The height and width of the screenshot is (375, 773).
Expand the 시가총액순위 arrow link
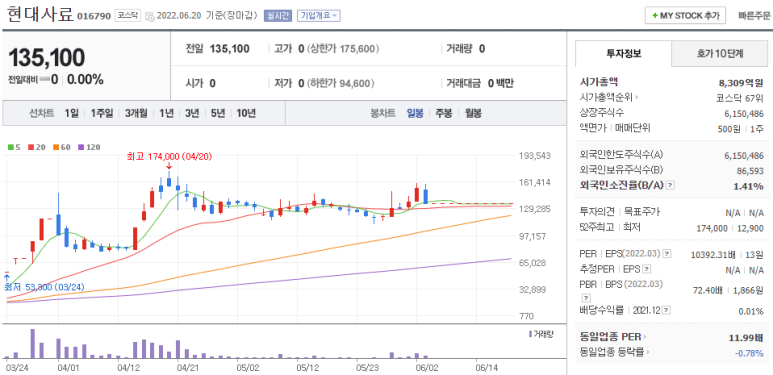[x=636, y=98]
